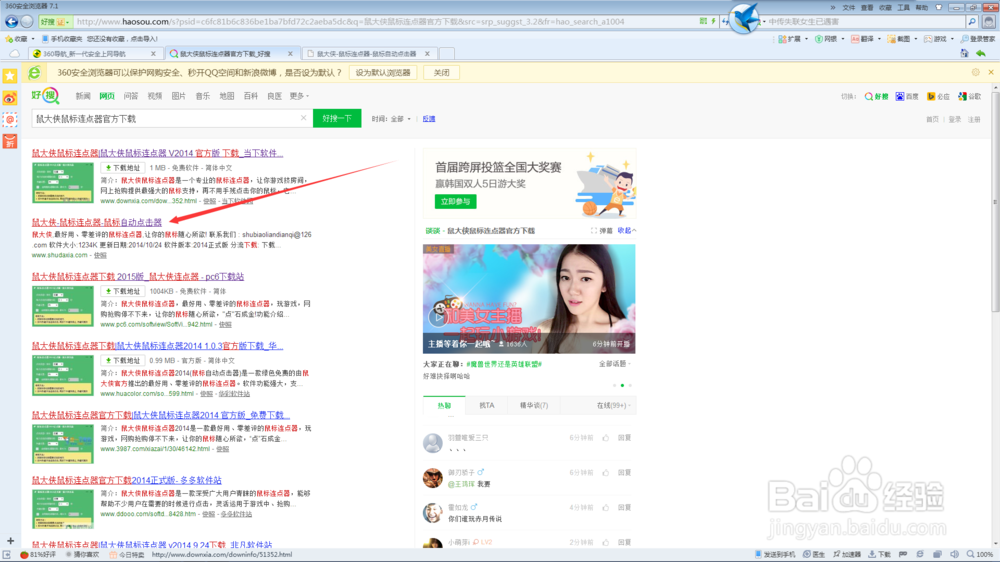Open the mail @ sidebar icon

[x=10, y=119]
